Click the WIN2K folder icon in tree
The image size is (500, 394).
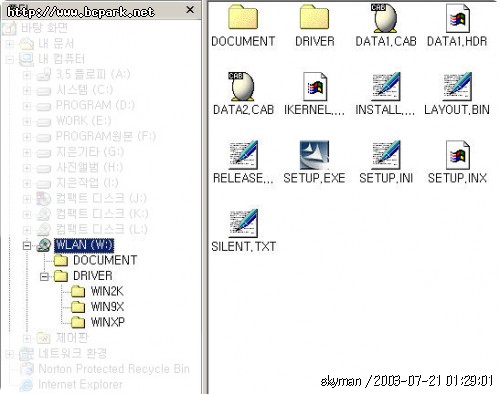tap(78, 292)
